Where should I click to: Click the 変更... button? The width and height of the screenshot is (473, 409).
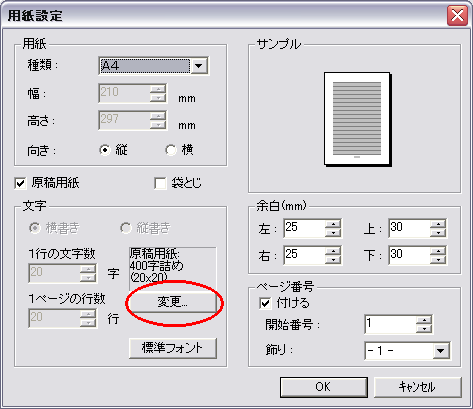tap(173, 302)
